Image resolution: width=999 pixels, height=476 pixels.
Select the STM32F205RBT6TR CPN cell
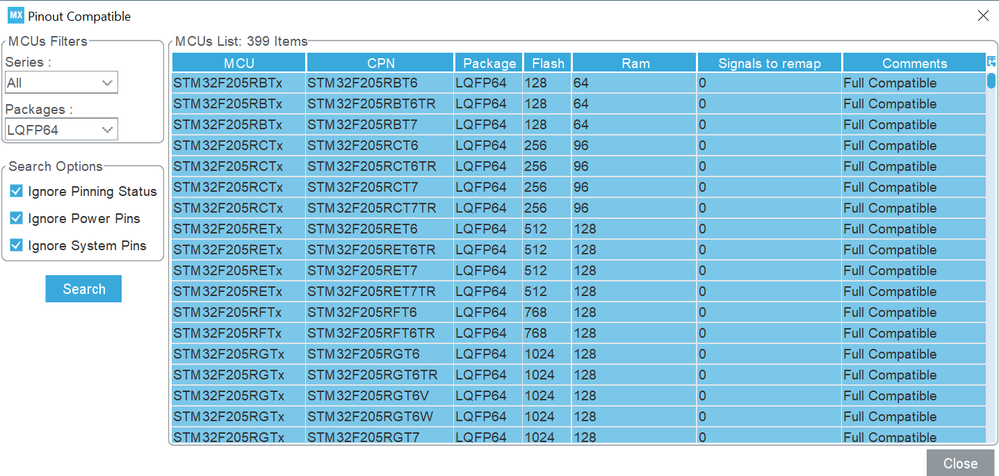[x=380, y=104]
